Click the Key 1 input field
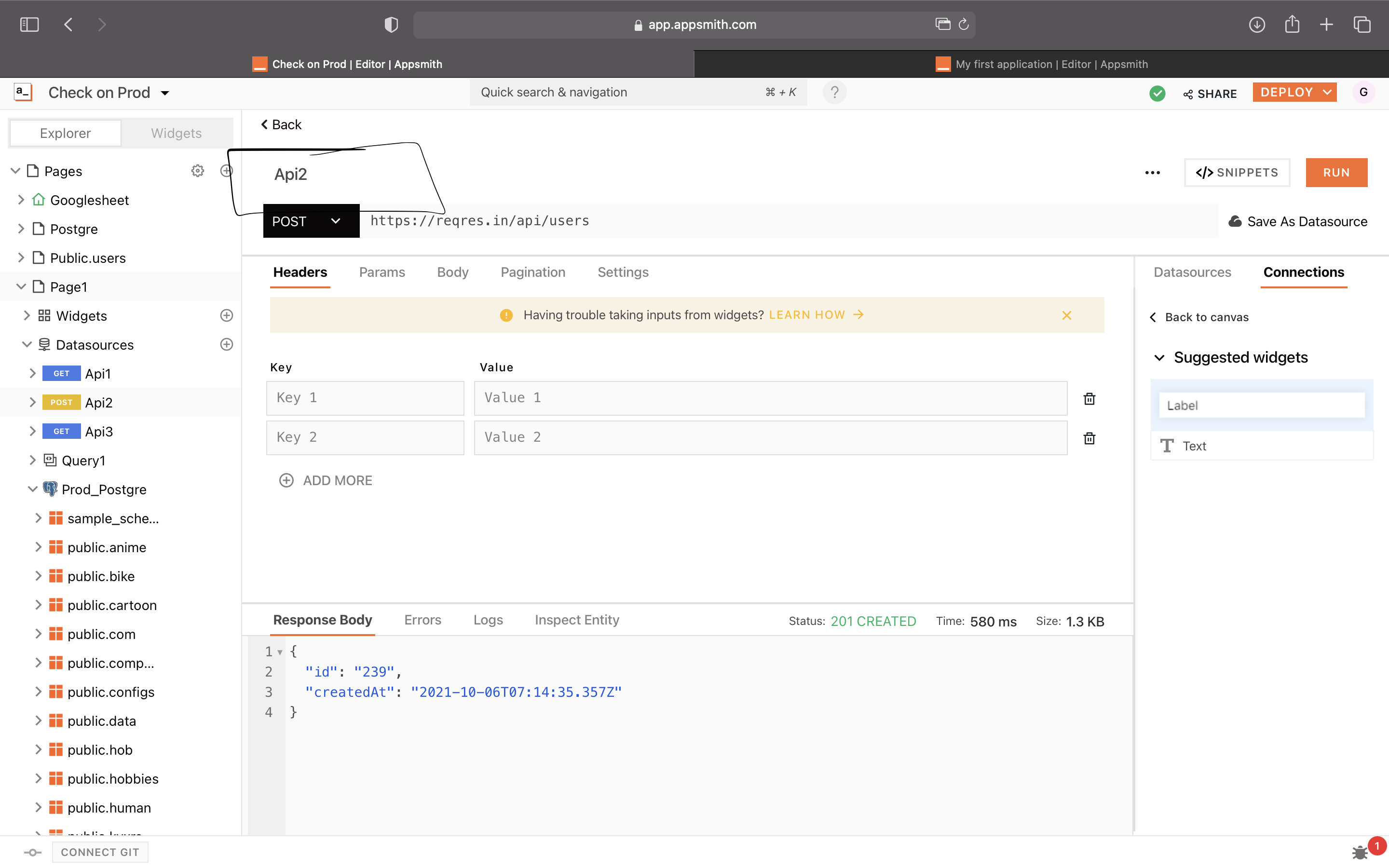 (365, 398)
